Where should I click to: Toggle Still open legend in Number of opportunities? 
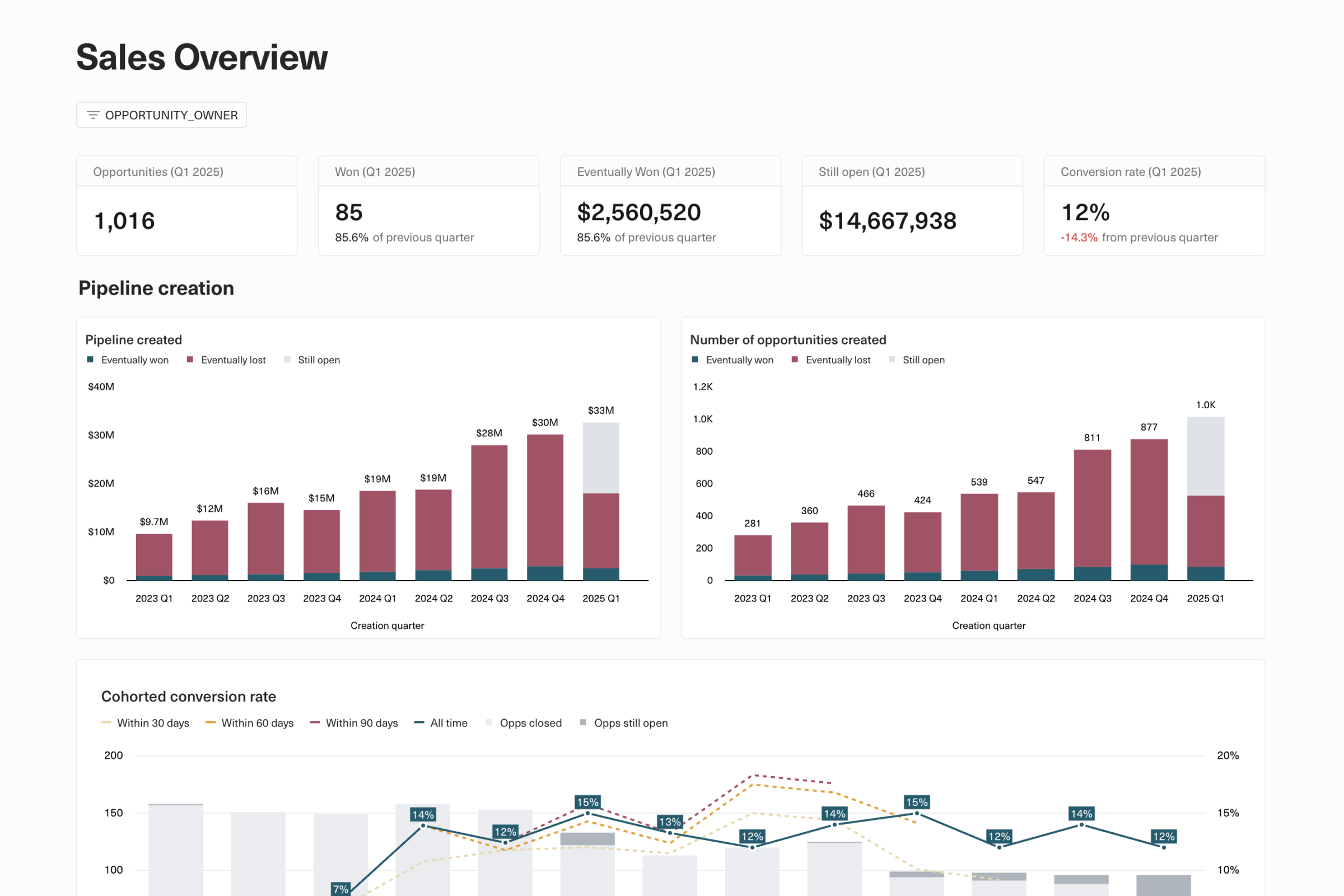[917, 360]
